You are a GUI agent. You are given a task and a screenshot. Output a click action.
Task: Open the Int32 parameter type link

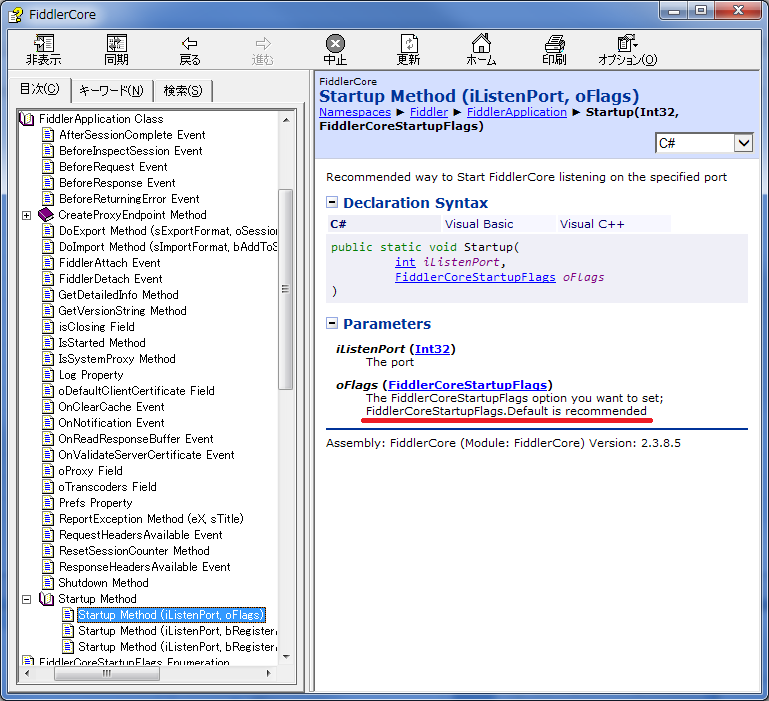pos(432,349)
